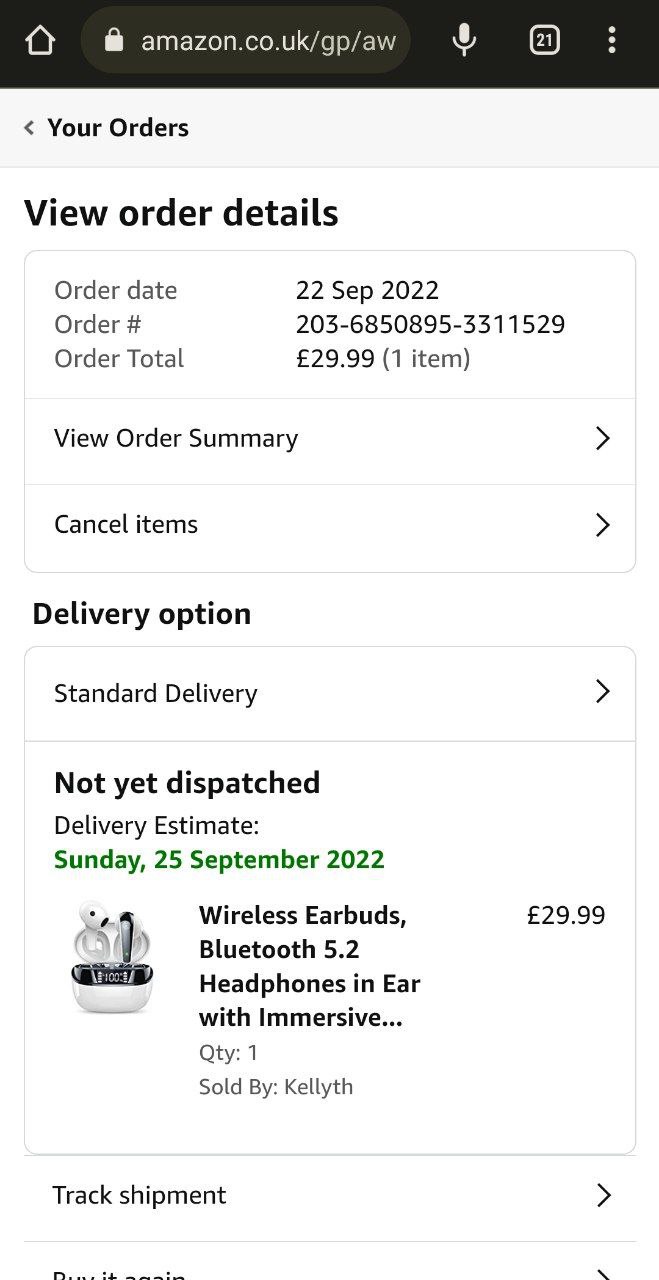The image size is (659, 1280).
Task: Open View Order Summary
Action: pos(176,439)
